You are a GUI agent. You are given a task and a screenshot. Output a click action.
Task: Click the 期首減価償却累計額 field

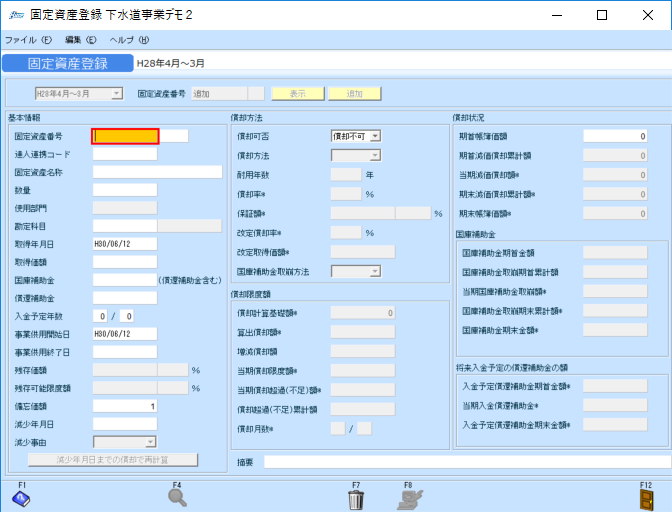click(615, 156)
